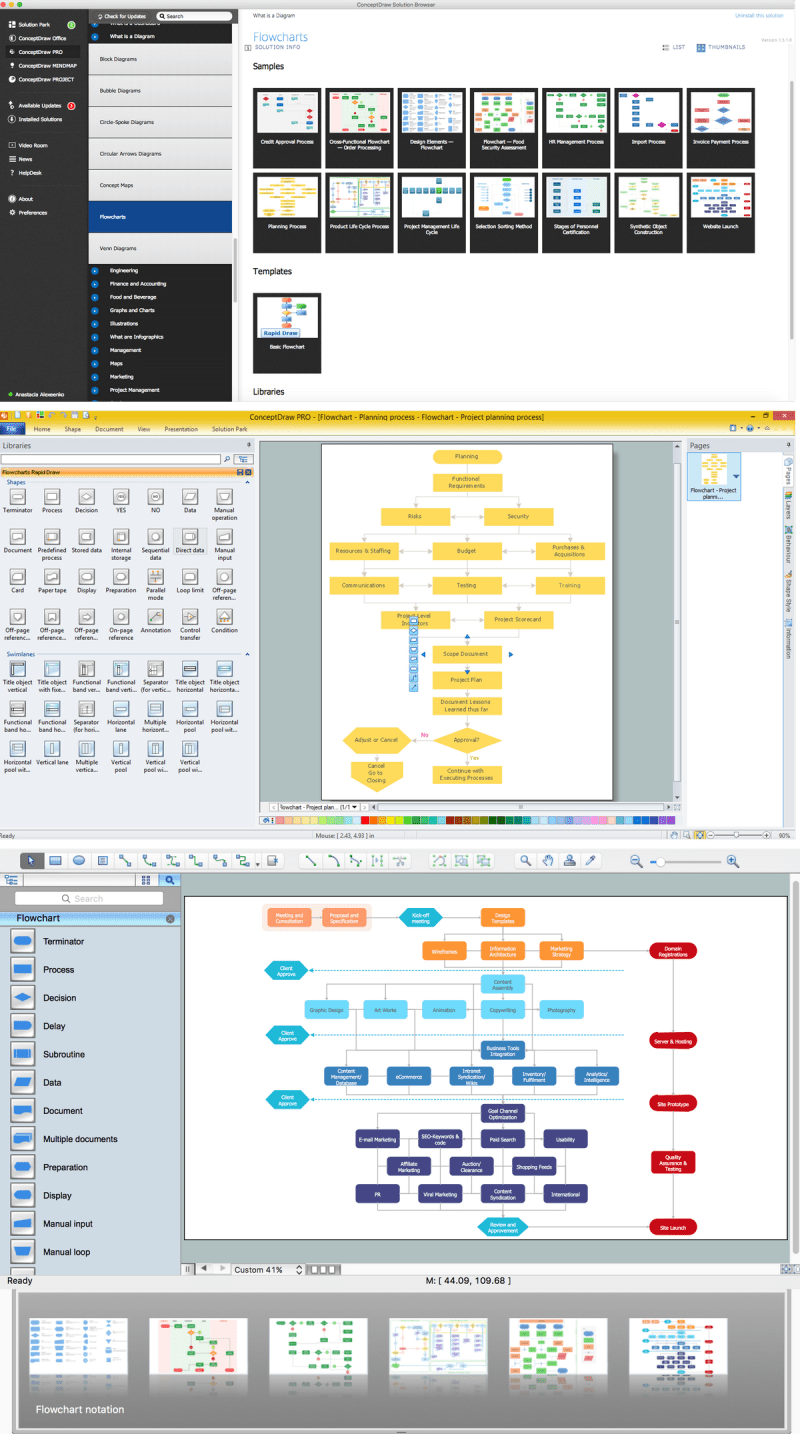Select the Decision shape from the shapes panel
This screenshot has height=1434, width=800.
point(22,995)
